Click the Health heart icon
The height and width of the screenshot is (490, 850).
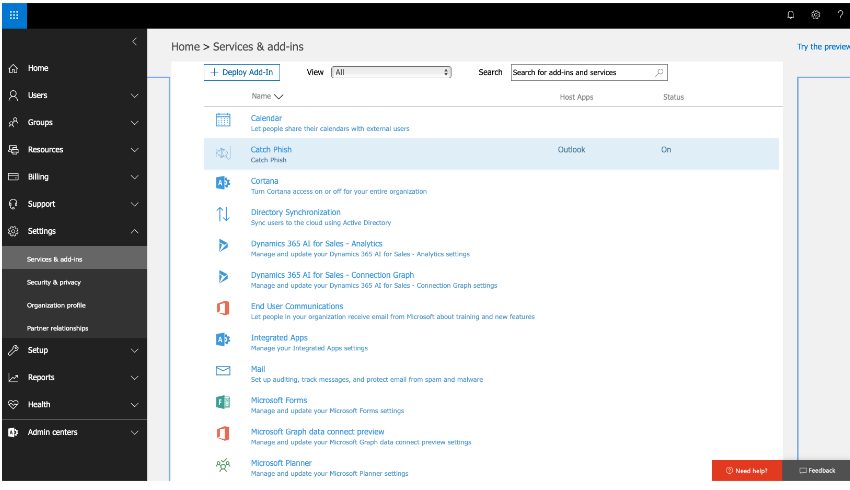point(14,404)
